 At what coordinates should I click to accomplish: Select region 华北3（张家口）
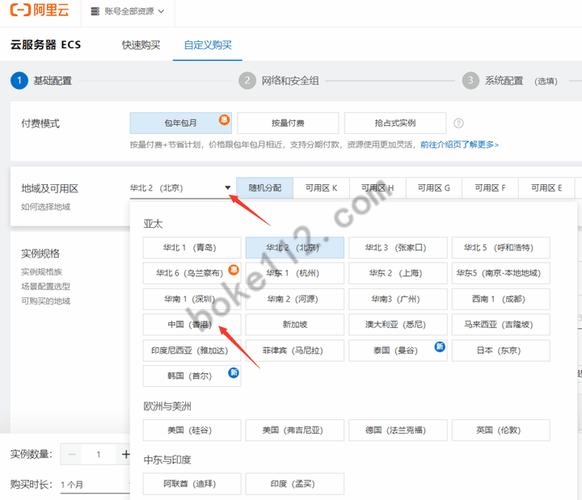click(x=398, y=248)
